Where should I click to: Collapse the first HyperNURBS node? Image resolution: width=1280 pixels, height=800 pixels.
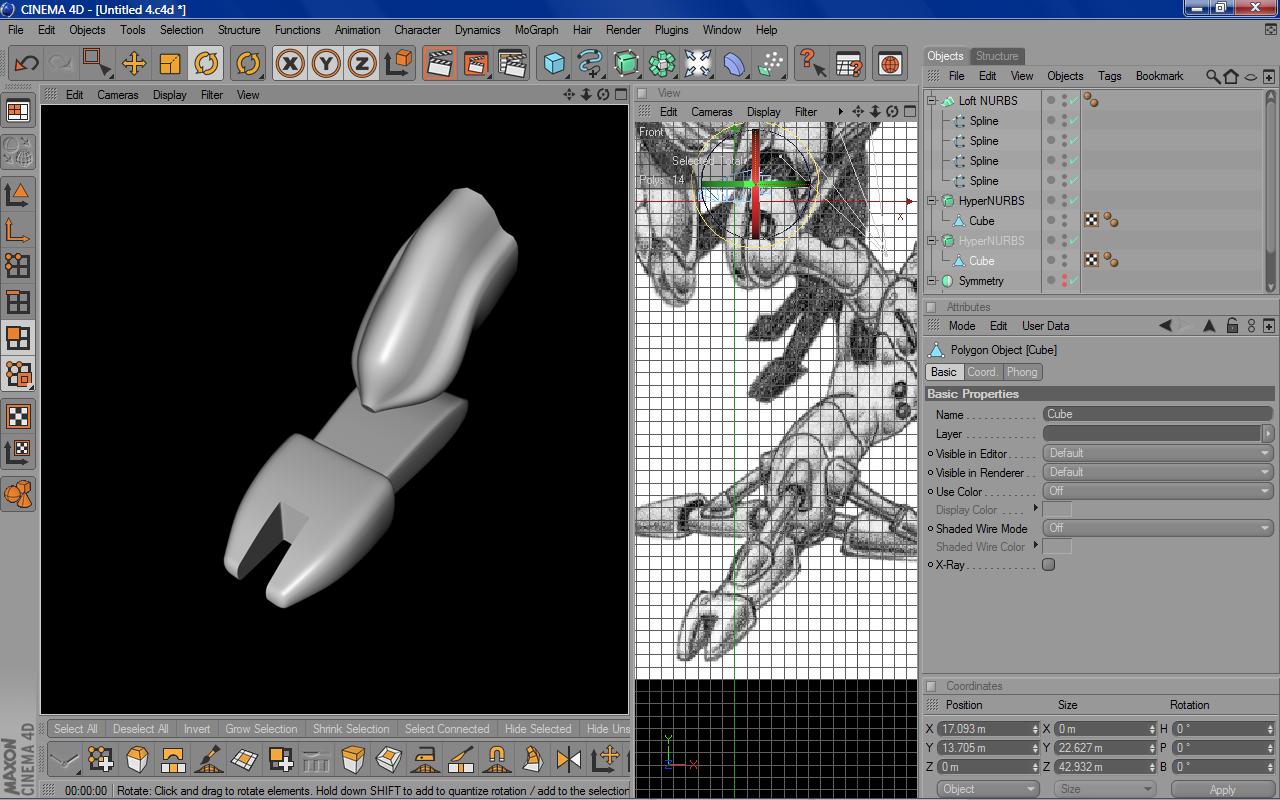pos(932,201)
